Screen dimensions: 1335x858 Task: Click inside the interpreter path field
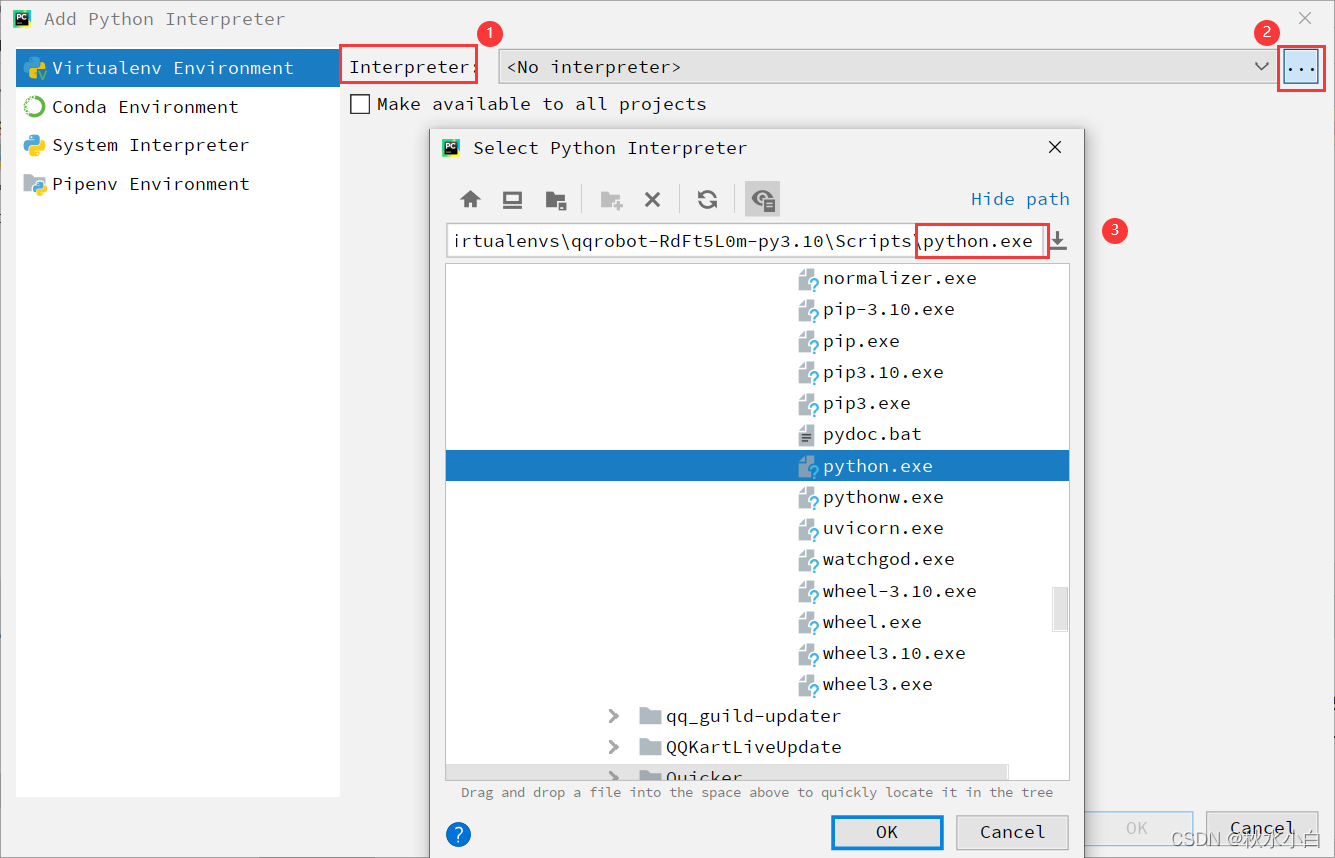pos(746,241)
